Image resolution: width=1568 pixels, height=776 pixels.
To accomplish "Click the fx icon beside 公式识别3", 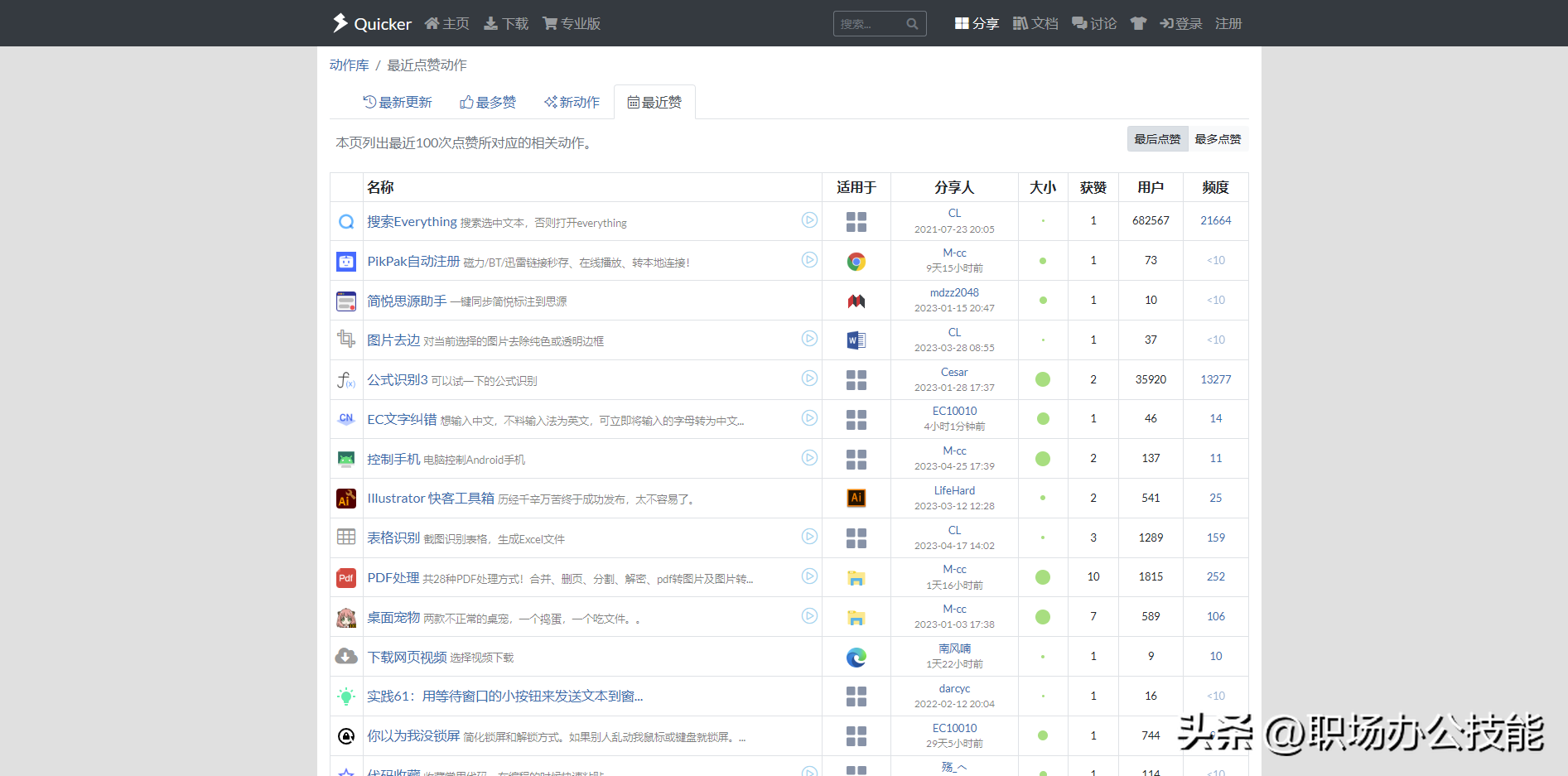I will (x=346, y=379).
